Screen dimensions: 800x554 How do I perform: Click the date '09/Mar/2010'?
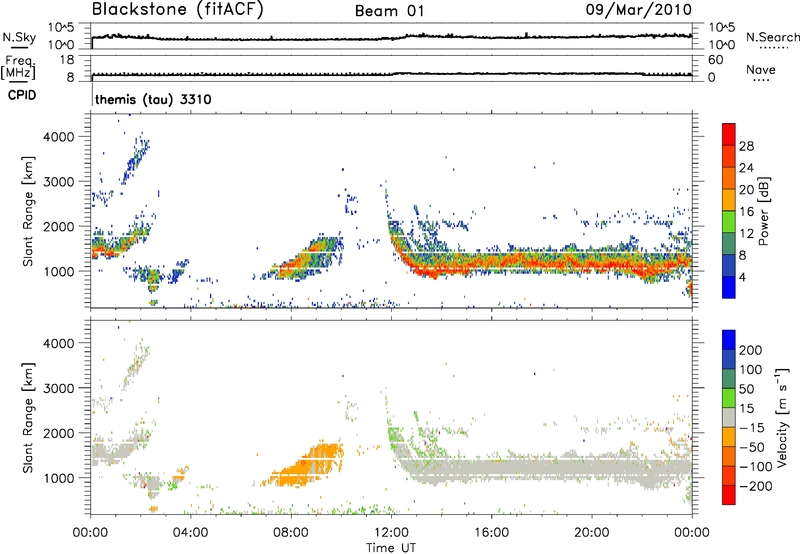pos(638,10)
